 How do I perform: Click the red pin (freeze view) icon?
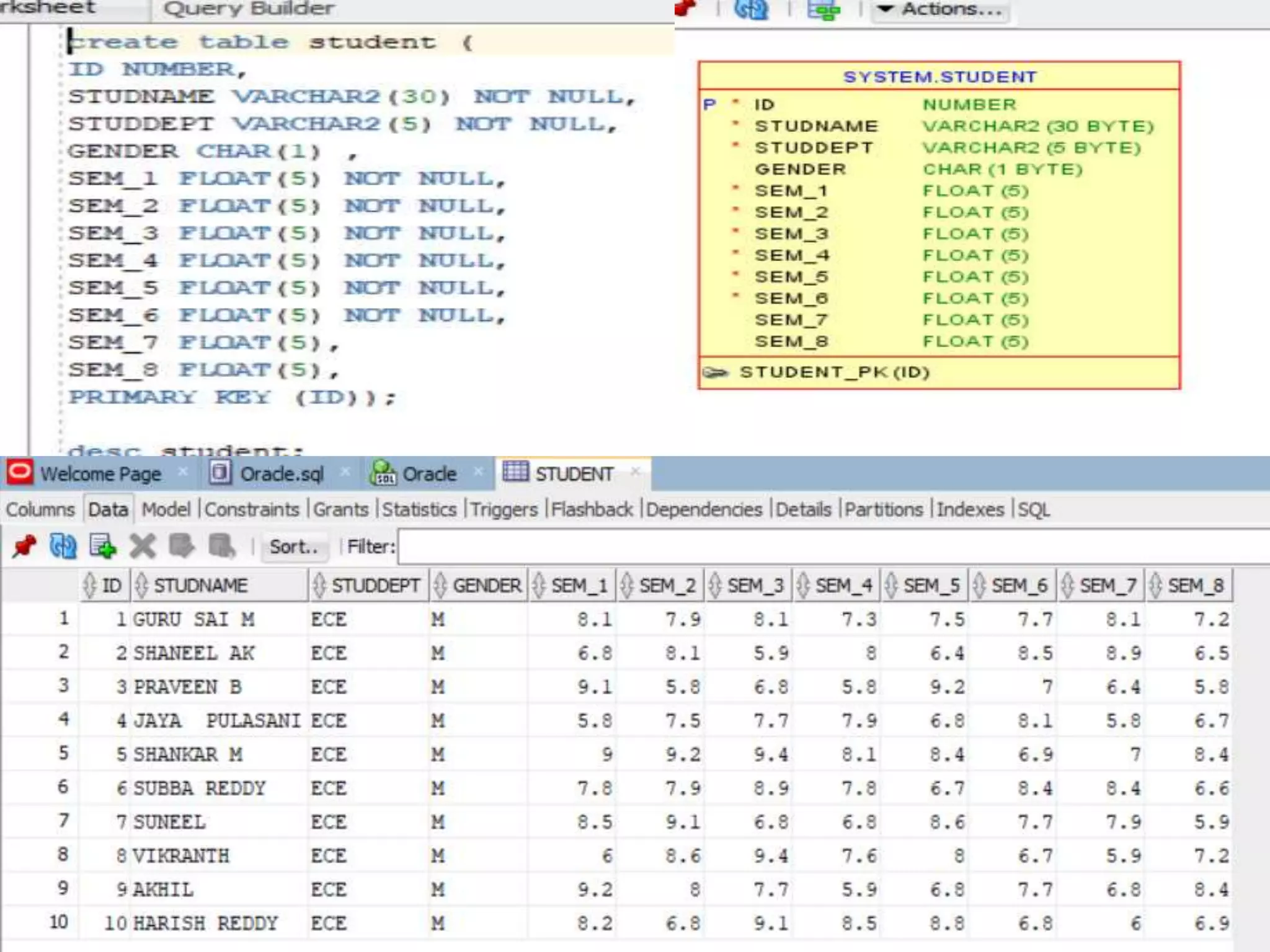pyautogui.click(x=24, y=546)
